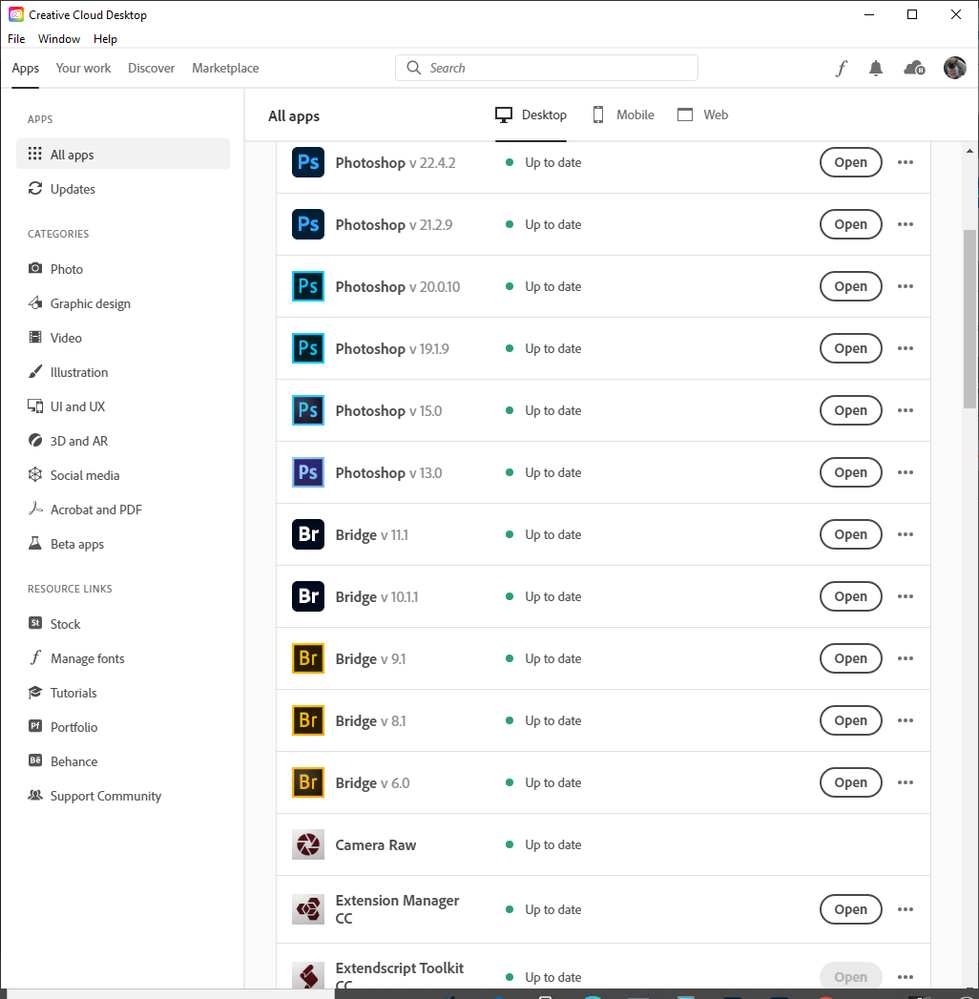Open Photoshop v 13.0
The height and width of the screenshot is (999, 979).
coord(850,472)
